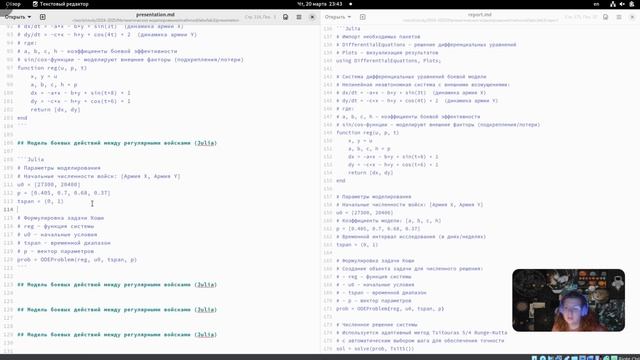Open the Текстовый редактор app menu
Screen dimensions: 640x360
coord(60,4)
